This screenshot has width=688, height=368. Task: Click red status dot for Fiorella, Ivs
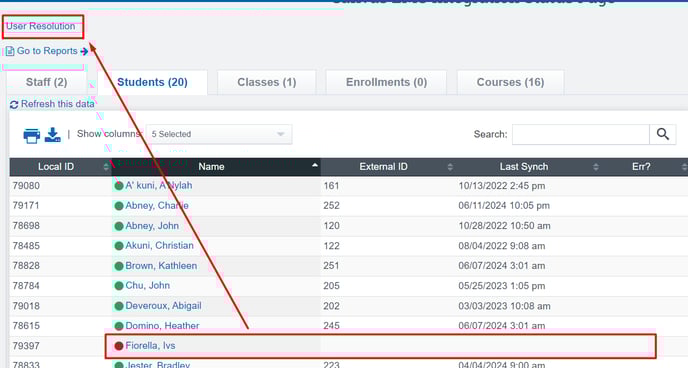pyautogui.click(x=119, y=346)
